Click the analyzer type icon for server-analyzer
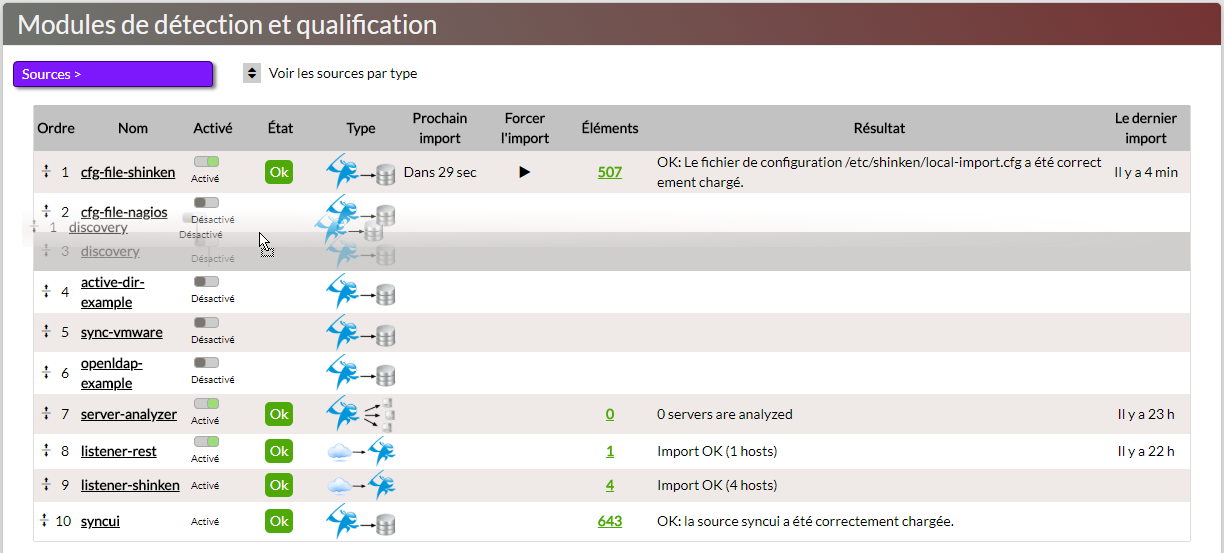The height and width of the screenshot is (553, 1224). tap(360, 414)
